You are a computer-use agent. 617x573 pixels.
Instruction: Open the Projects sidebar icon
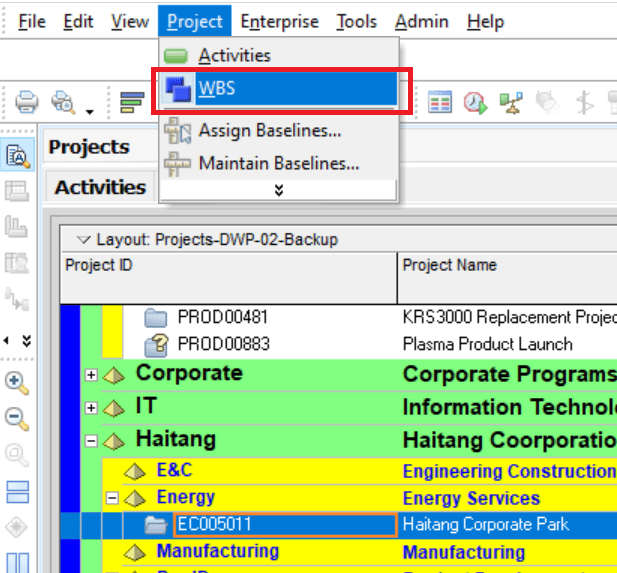point(18,155)
